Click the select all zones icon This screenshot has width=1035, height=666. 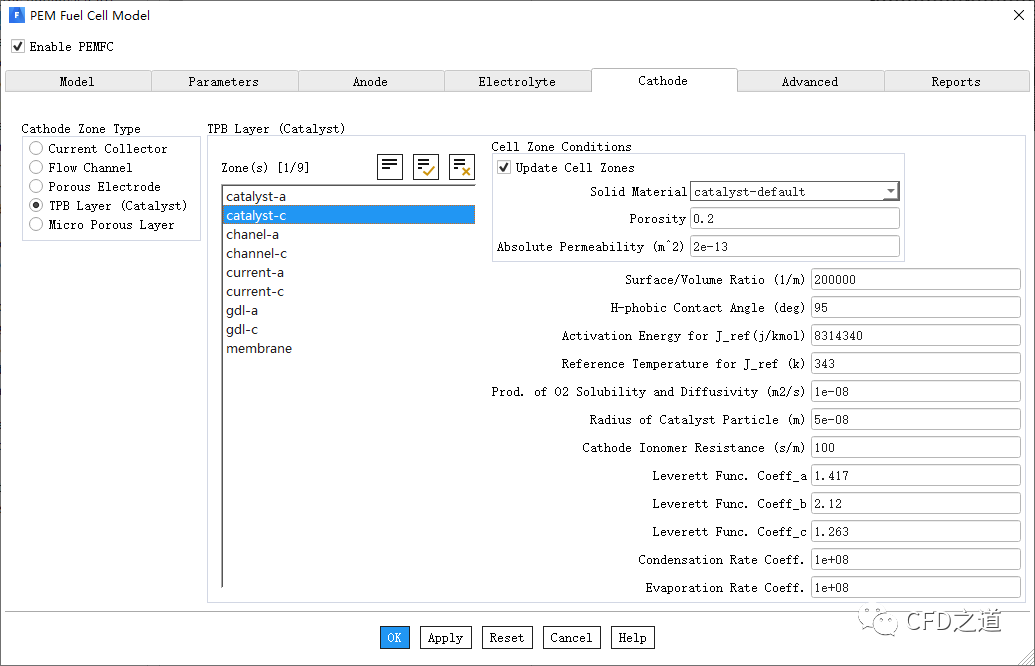click(426, 167)
